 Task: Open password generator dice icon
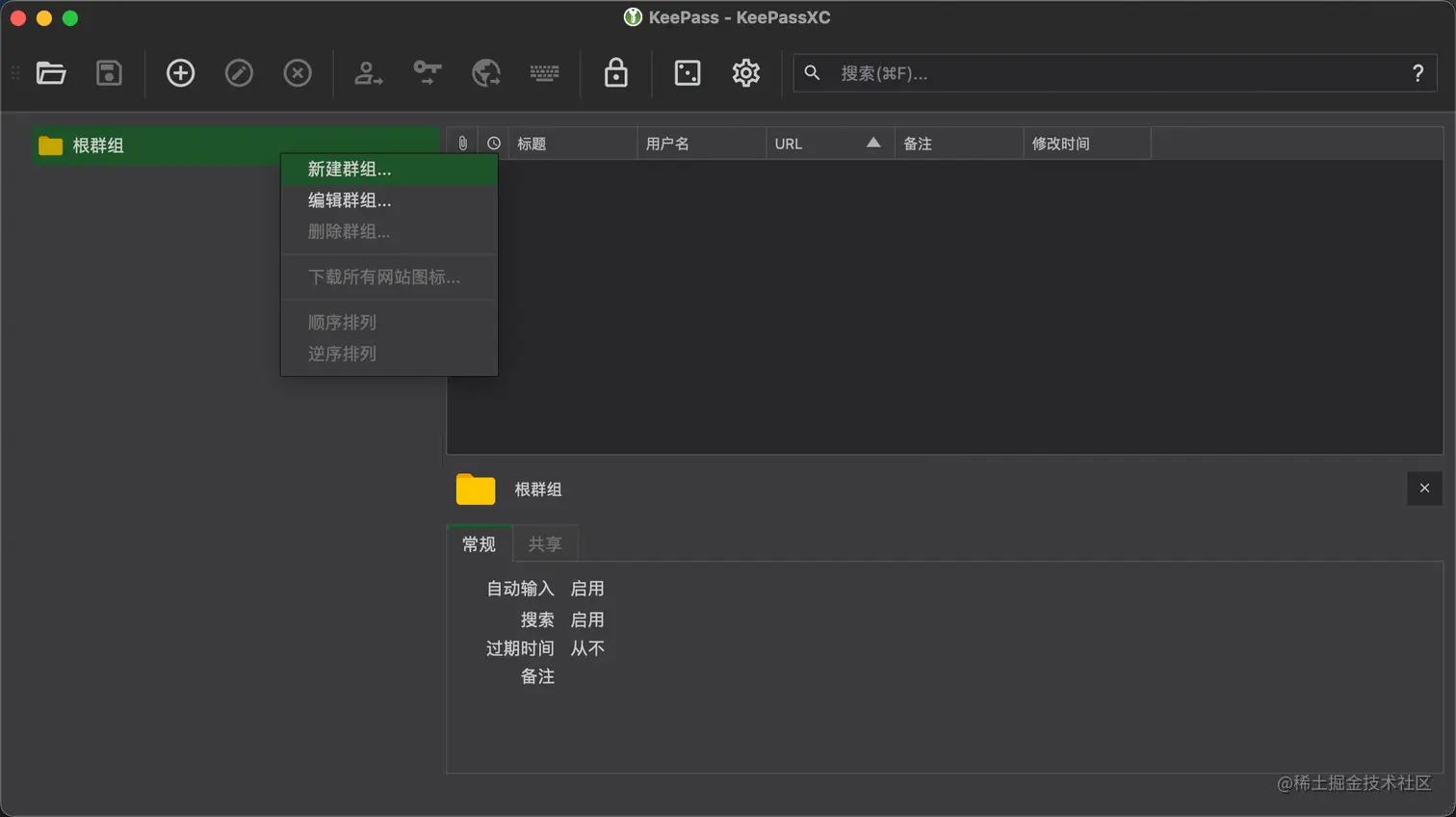[x=688, y=73]
